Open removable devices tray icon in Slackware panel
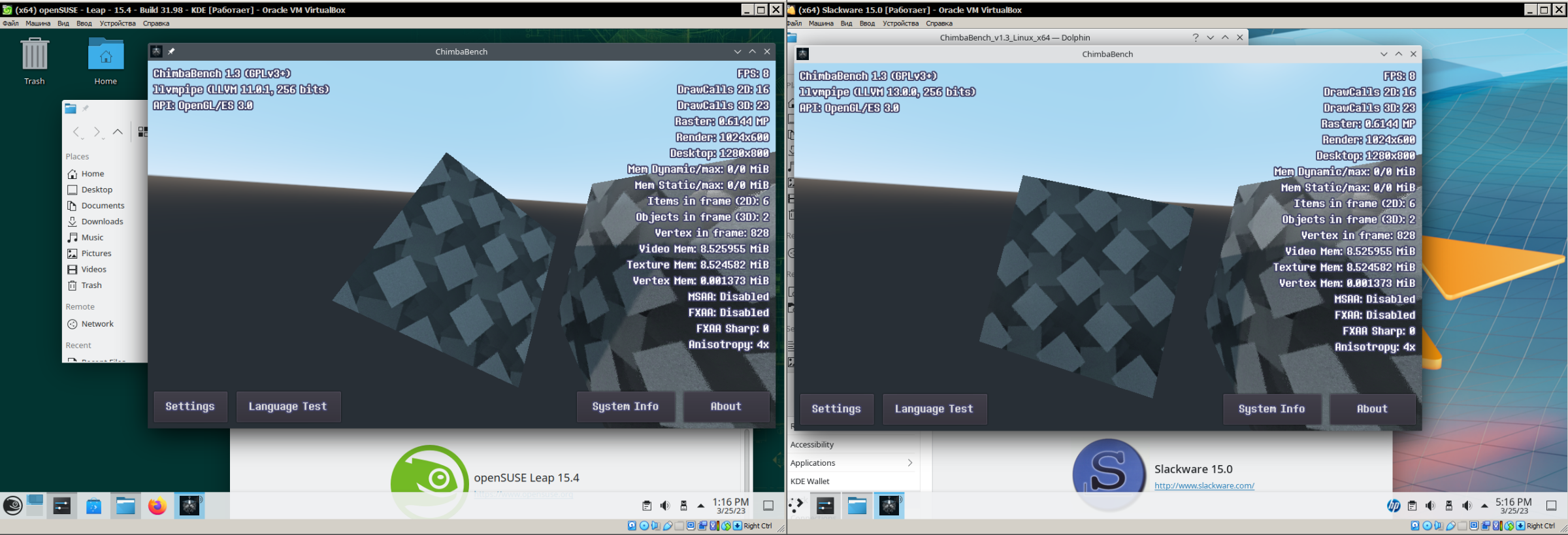1568x535 pixels. pos(1448,506)
